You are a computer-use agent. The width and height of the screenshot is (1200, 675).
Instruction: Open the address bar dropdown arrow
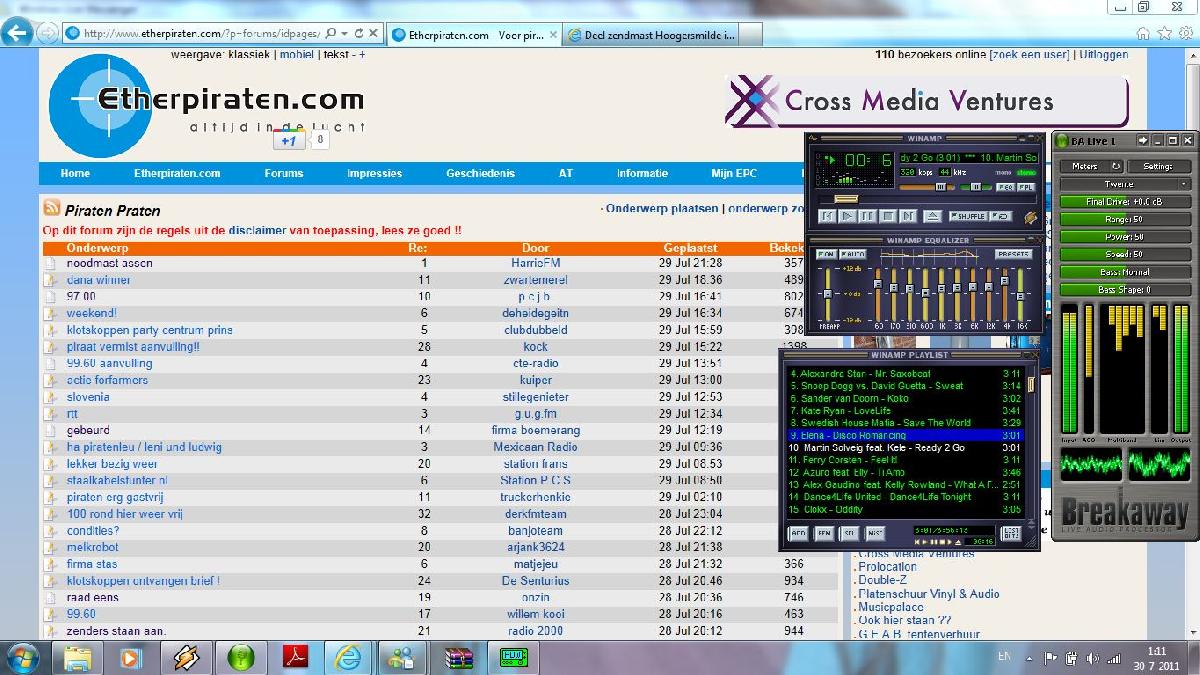point(345,34)
